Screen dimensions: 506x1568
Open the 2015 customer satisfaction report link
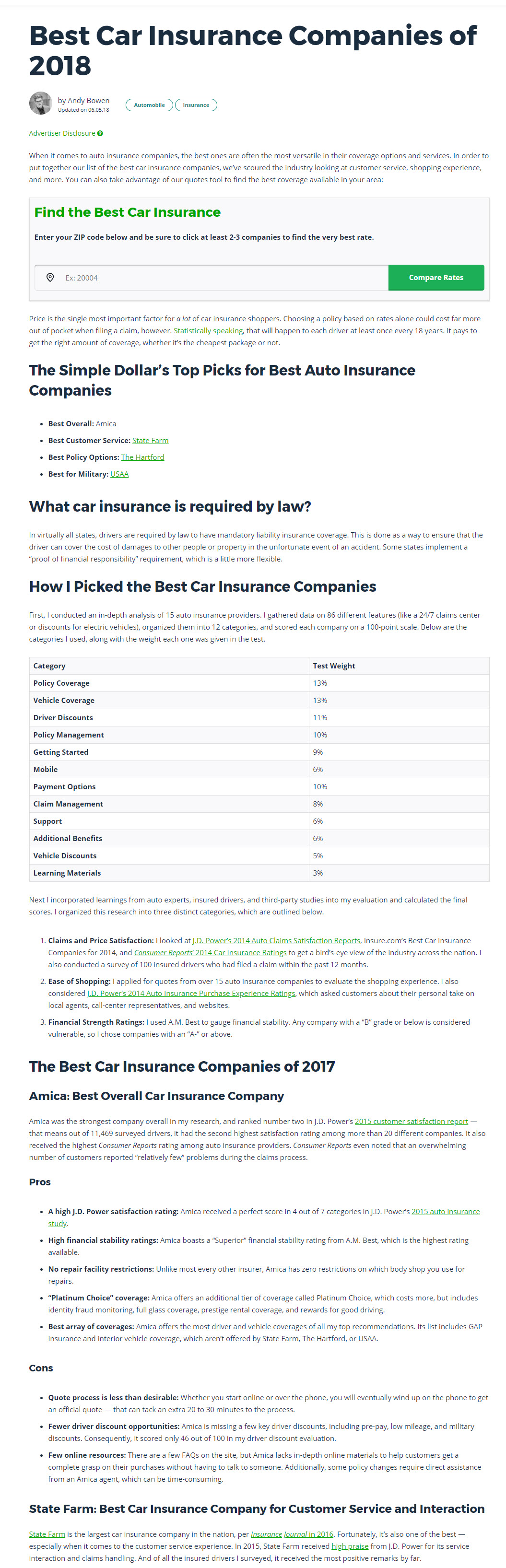pyautogui.click(x=411, y=1121)
